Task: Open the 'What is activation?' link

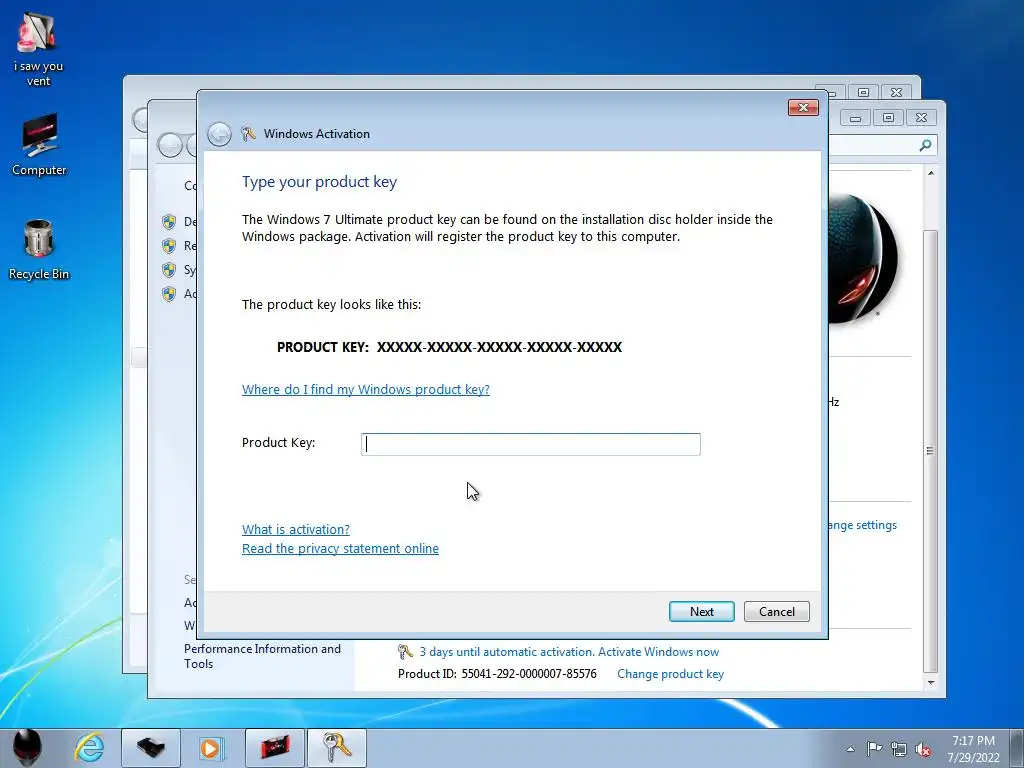Action: pos(296,530)
